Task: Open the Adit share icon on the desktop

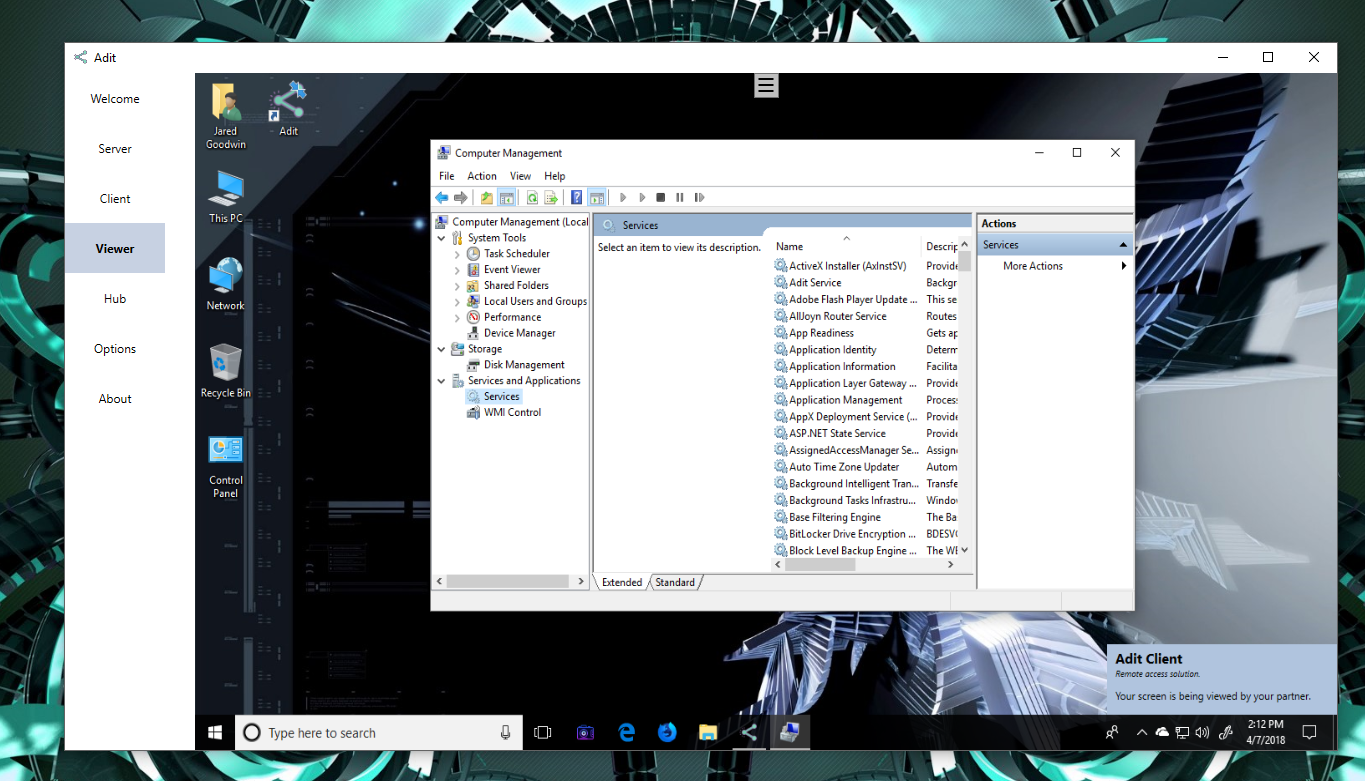Action: [288, 103]
